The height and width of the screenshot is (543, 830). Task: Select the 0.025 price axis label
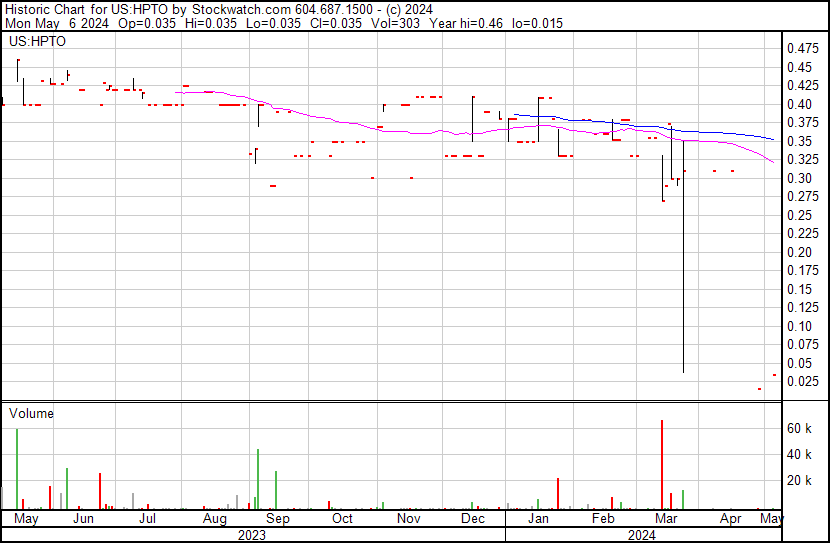click(x=802, y=382)
